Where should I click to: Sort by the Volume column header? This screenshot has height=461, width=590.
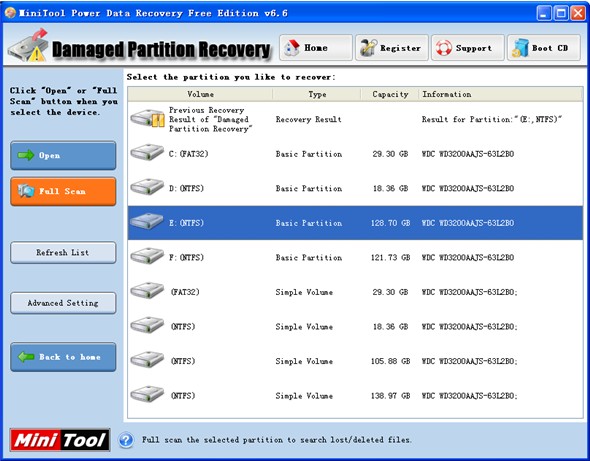tap(200, 94)
